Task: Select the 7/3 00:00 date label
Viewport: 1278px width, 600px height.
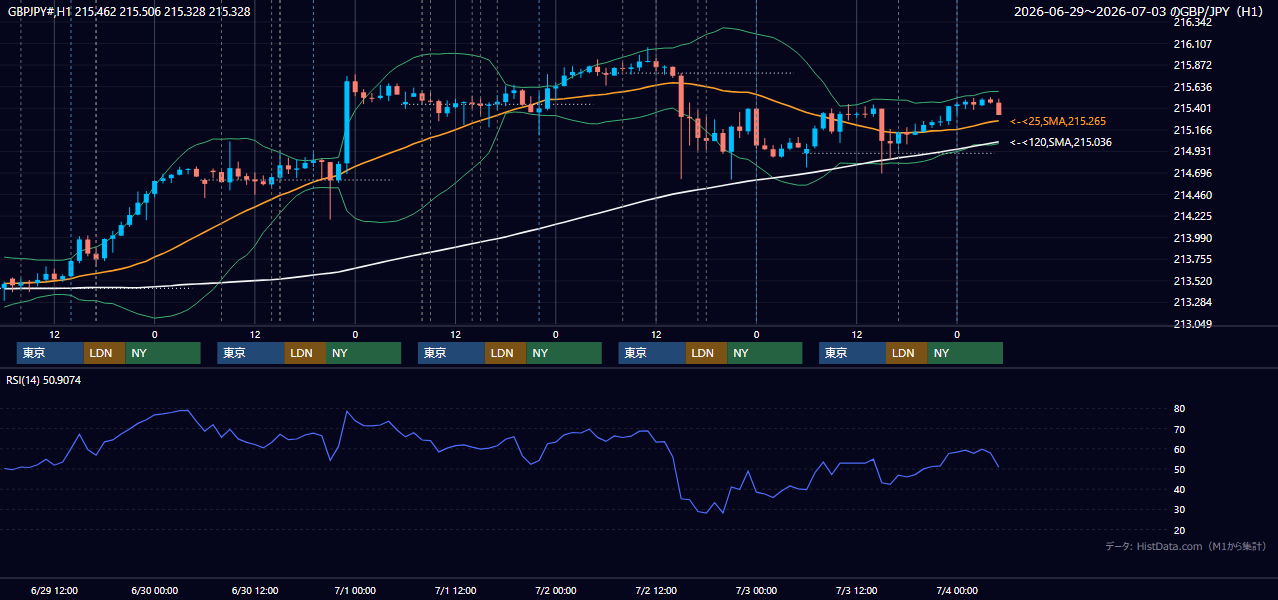Action: point(756,590)
